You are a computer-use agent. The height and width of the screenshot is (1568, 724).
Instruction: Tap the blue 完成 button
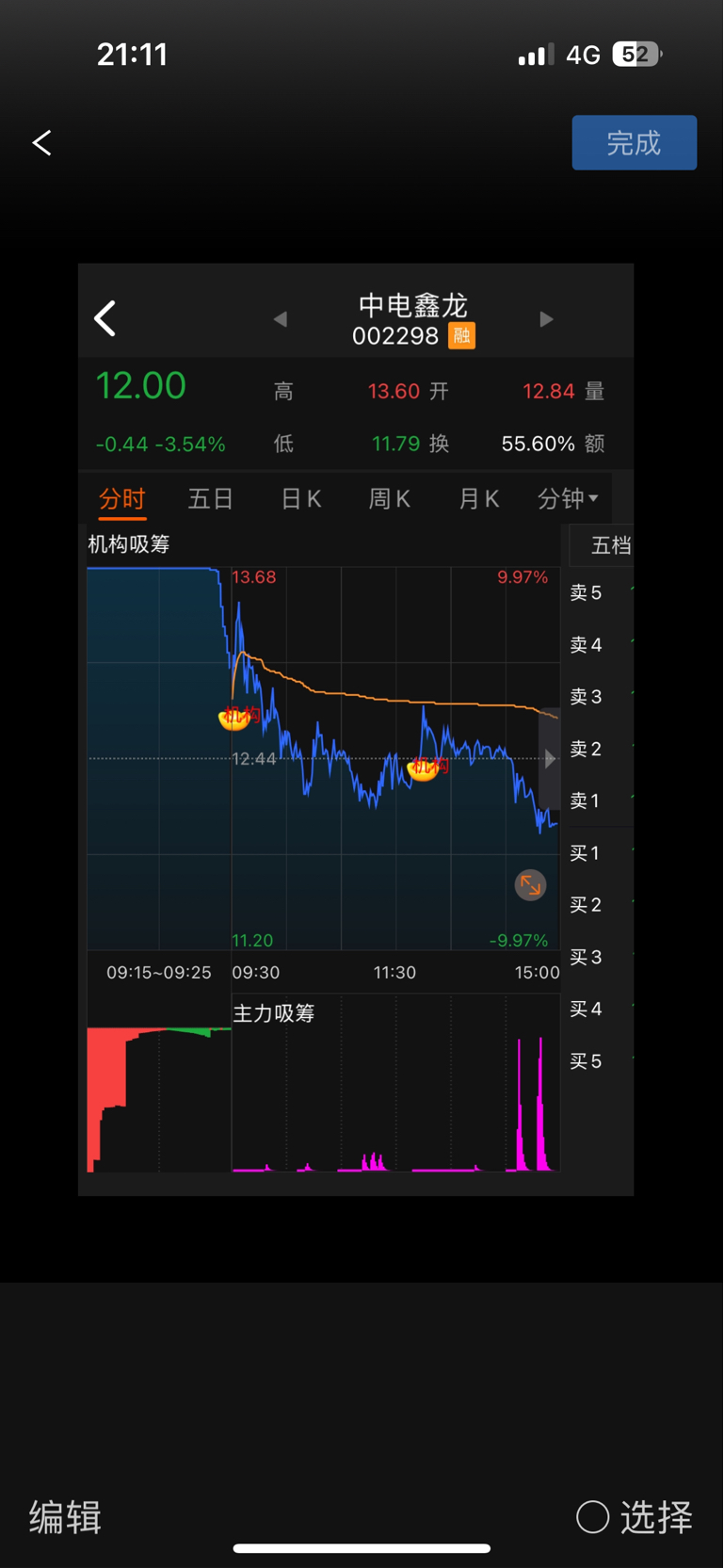pyautogui.click(x=634, y=142)
